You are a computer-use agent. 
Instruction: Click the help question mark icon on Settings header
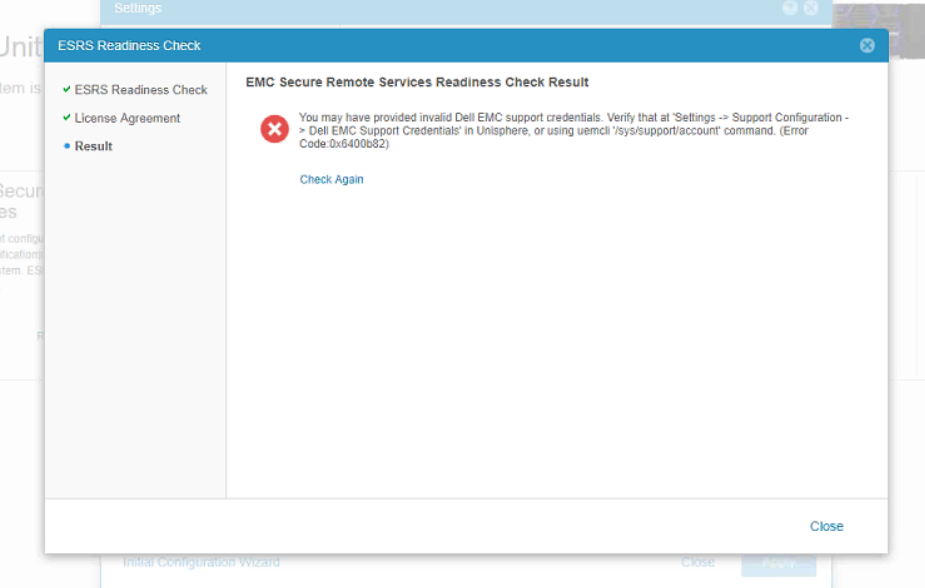(791, 8)
